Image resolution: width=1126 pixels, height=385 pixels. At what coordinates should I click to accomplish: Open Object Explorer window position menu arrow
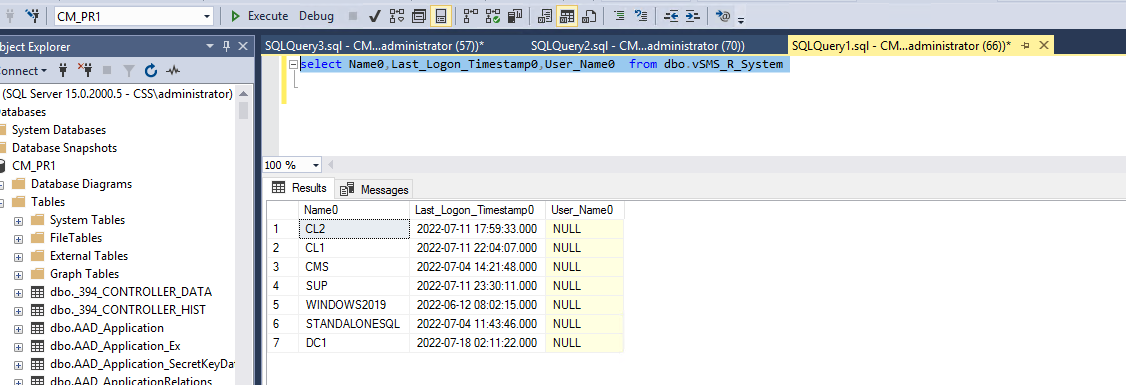210,46
